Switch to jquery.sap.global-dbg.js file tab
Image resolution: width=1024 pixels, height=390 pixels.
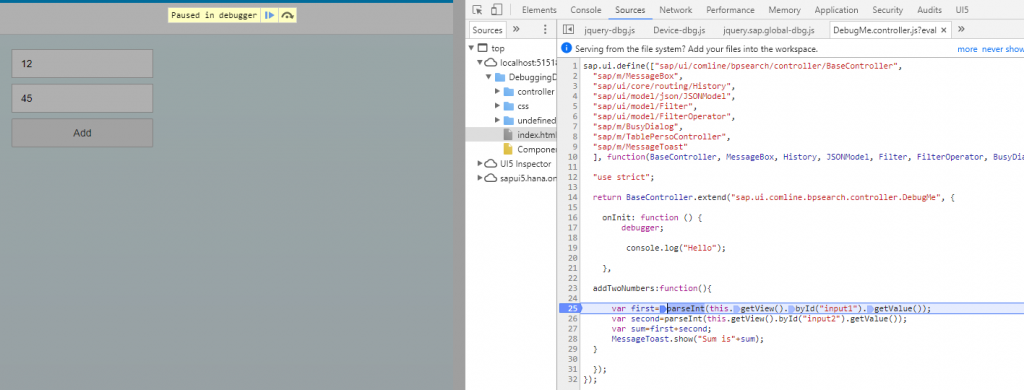pyautogui.click(x=769, y=30)
